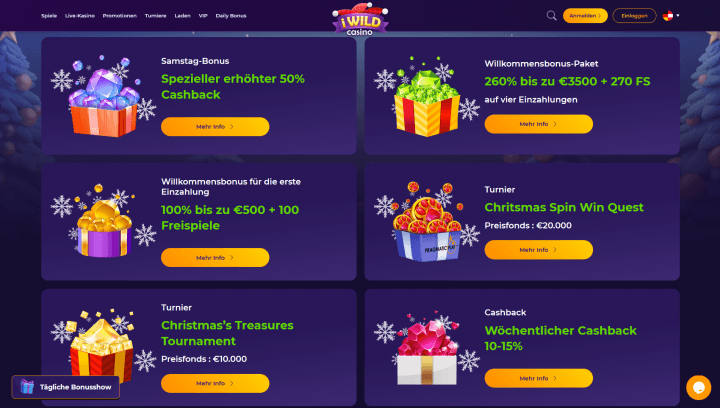Click the purple gems gift box image

pos(103,96)
